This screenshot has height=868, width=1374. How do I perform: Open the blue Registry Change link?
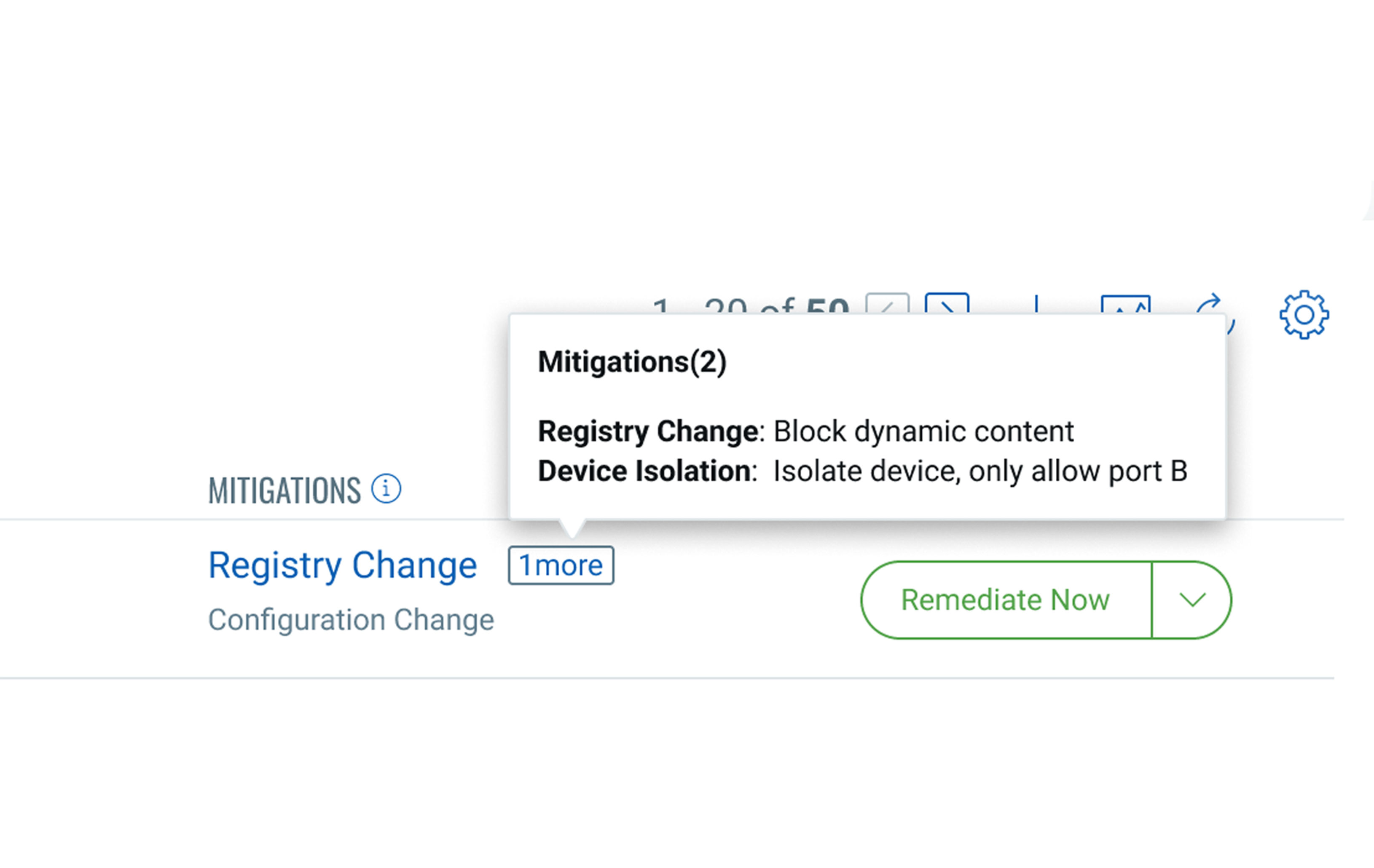tap(342, 566)
